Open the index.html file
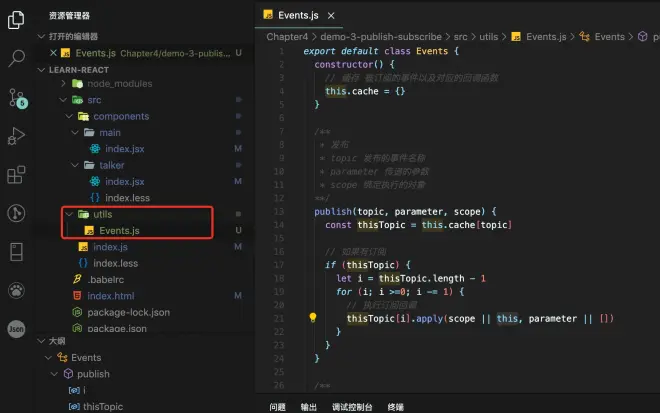660x413 pixels. (x=111, y=296)
